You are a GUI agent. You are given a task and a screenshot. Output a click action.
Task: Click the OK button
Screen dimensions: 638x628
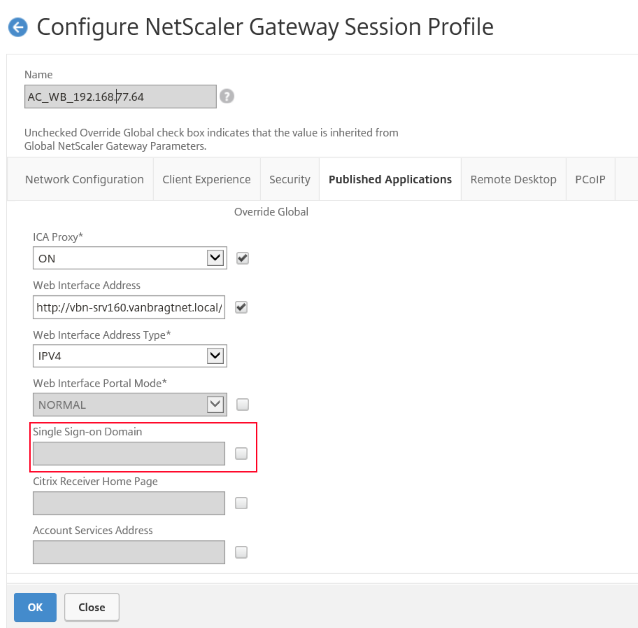coord(35,607)
